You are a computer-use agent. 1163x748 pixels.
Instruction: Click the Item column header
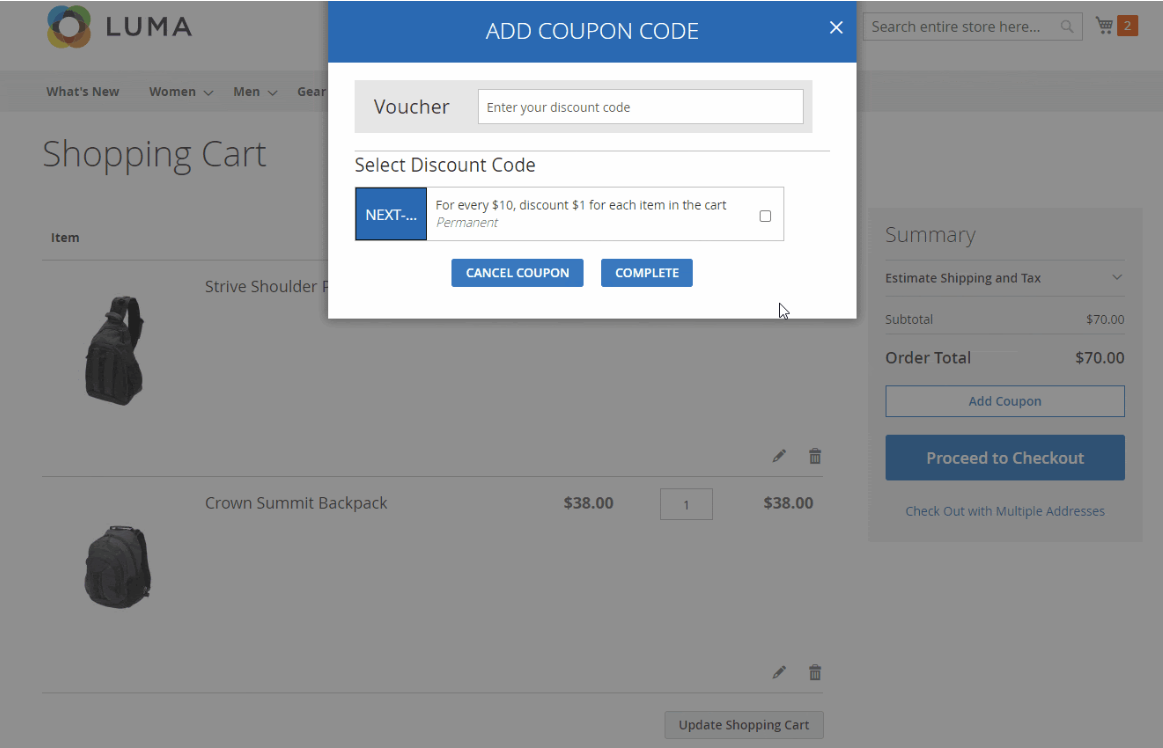(x=65, y=237)
